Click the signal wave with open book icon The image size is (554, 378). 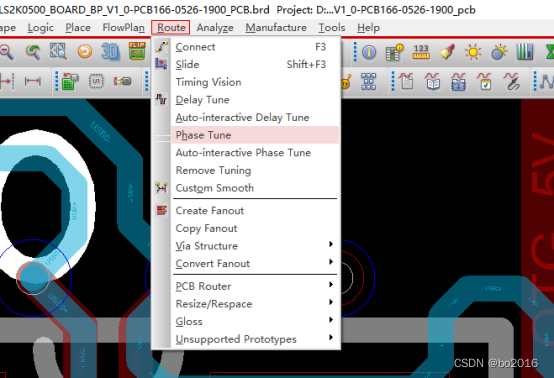click(x=433, y=81)
